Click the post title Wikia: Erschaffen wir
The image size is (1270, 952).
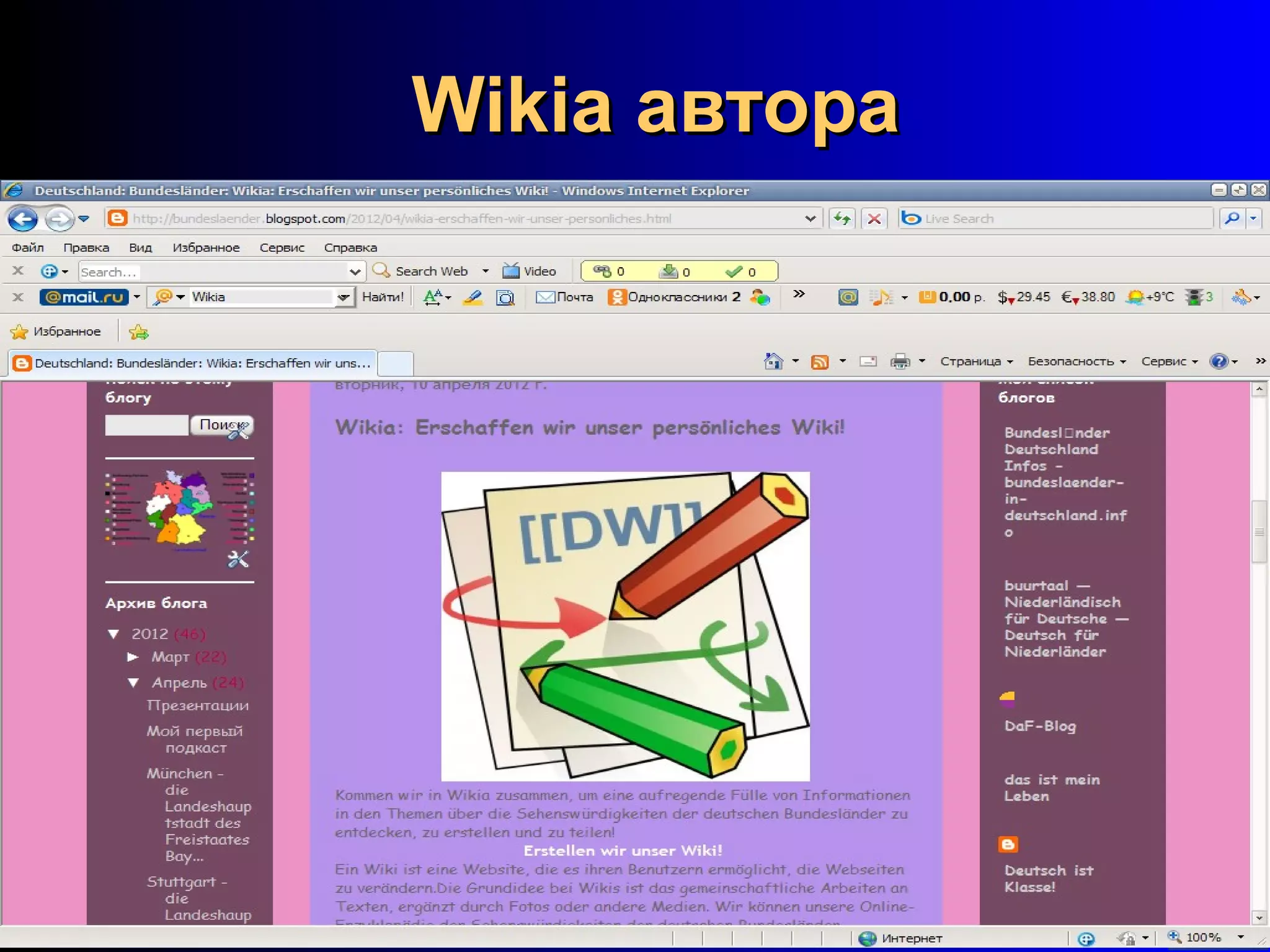coord(590,428)
